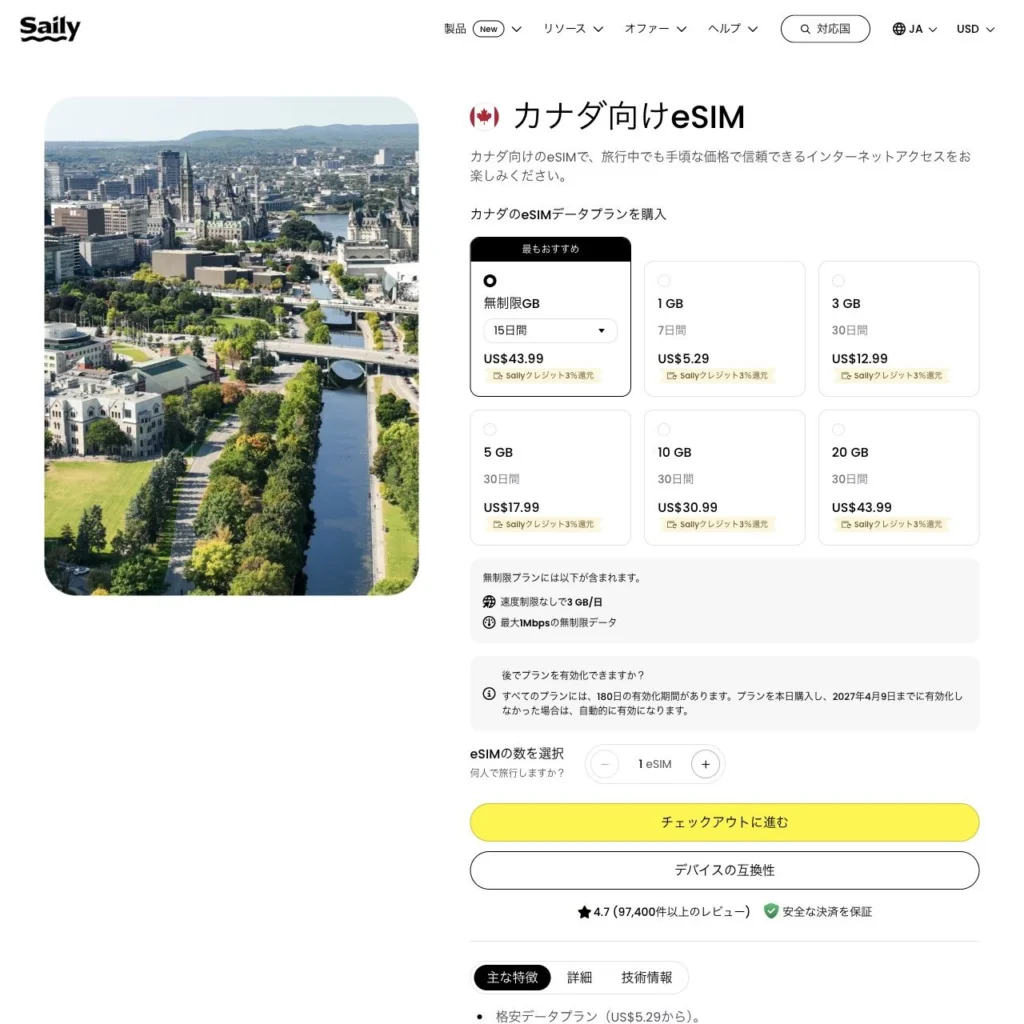This screenshot has height=1024, width=1024.
Task: Click the Ottawa canal photo
Action: pos(231,346)
